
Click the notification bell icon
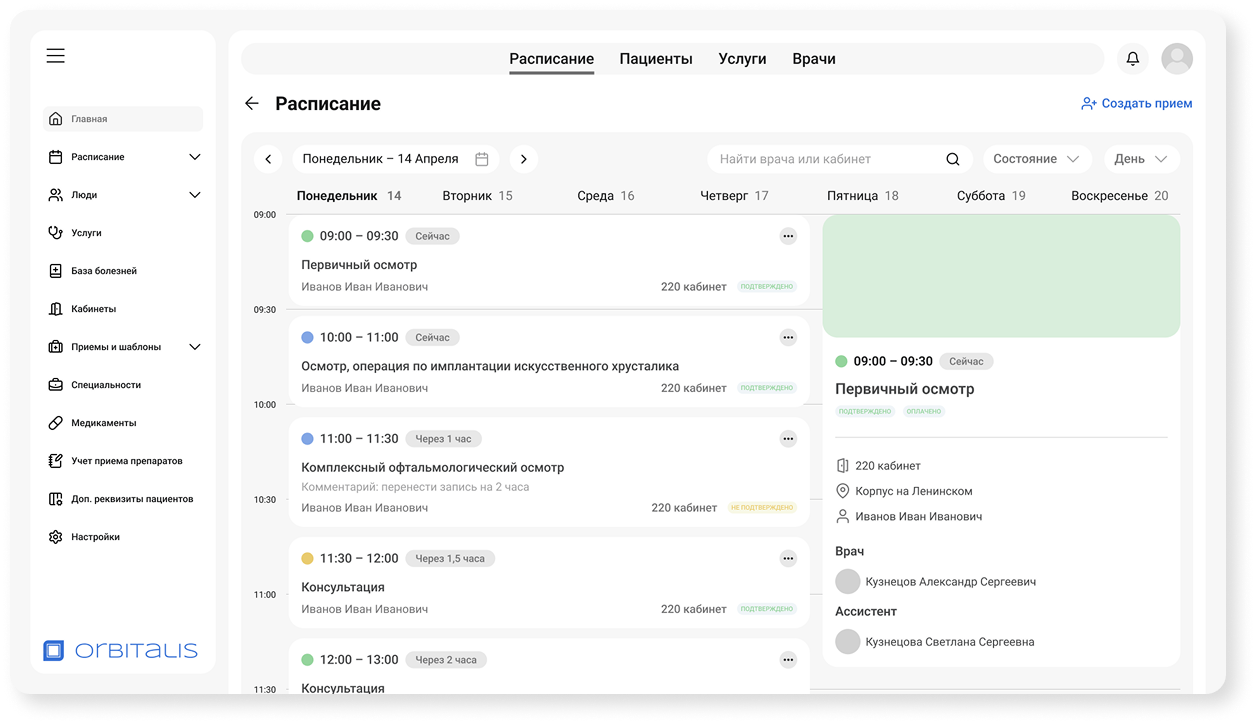coord(1133,59)
